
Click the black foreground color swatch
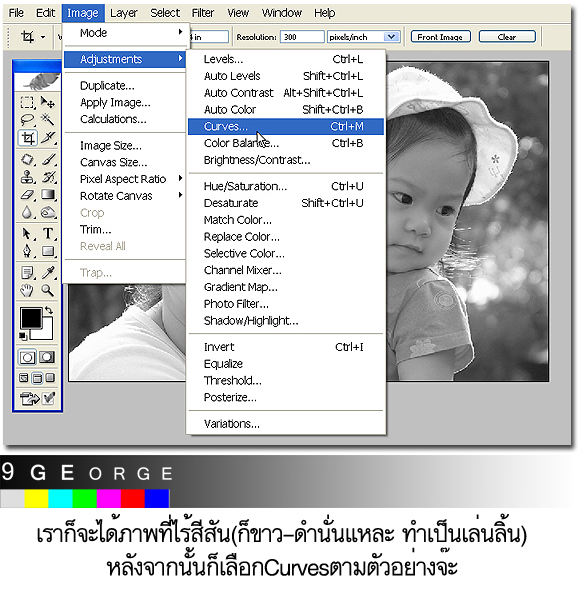30,318
